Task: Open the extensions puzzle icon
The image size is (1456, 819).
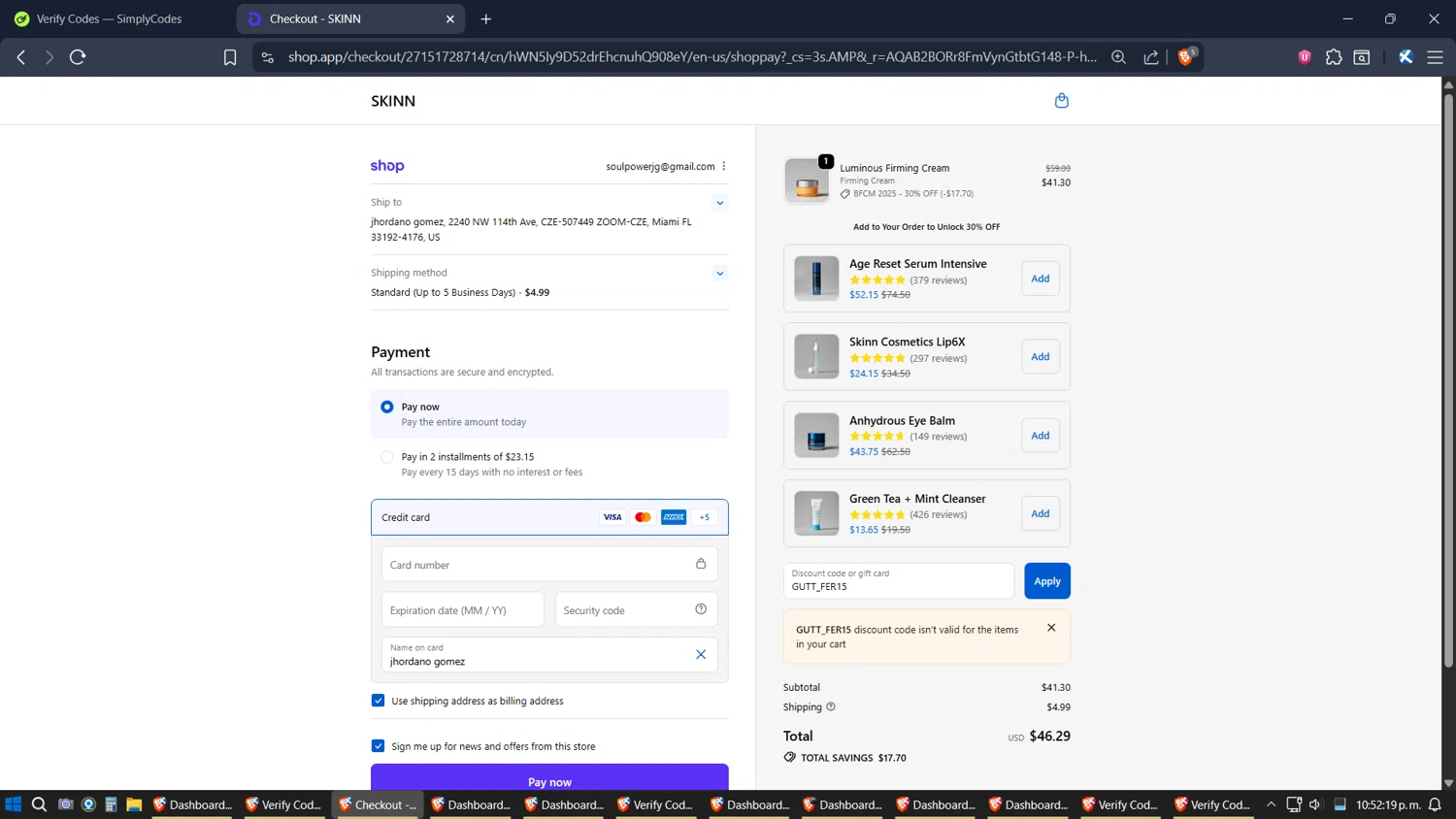Action: click(x=1334, y=57)
